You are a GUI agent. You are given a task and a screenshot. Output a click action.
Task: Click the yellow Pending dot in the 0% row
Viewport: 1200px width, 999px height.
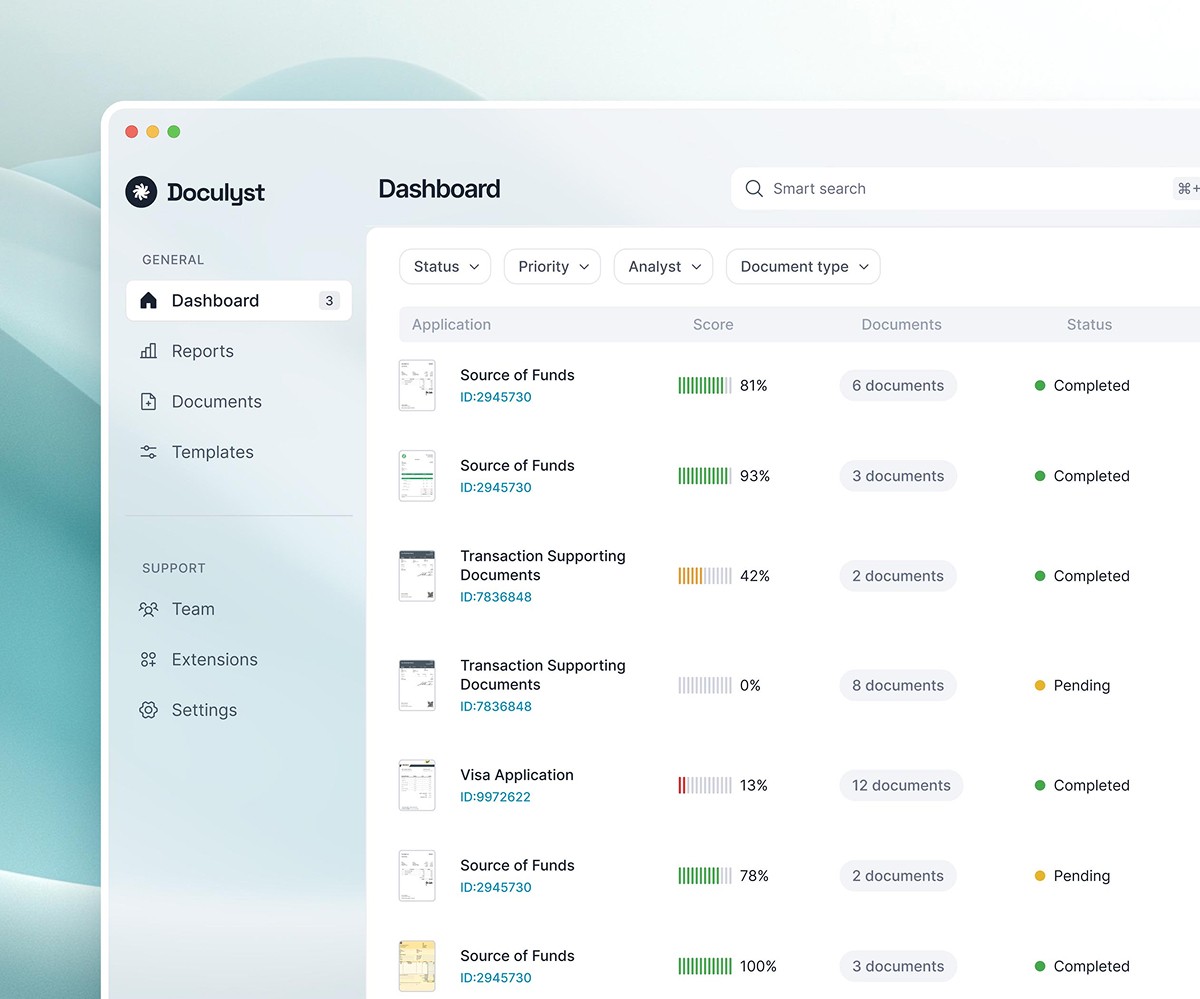[1040, 685]
